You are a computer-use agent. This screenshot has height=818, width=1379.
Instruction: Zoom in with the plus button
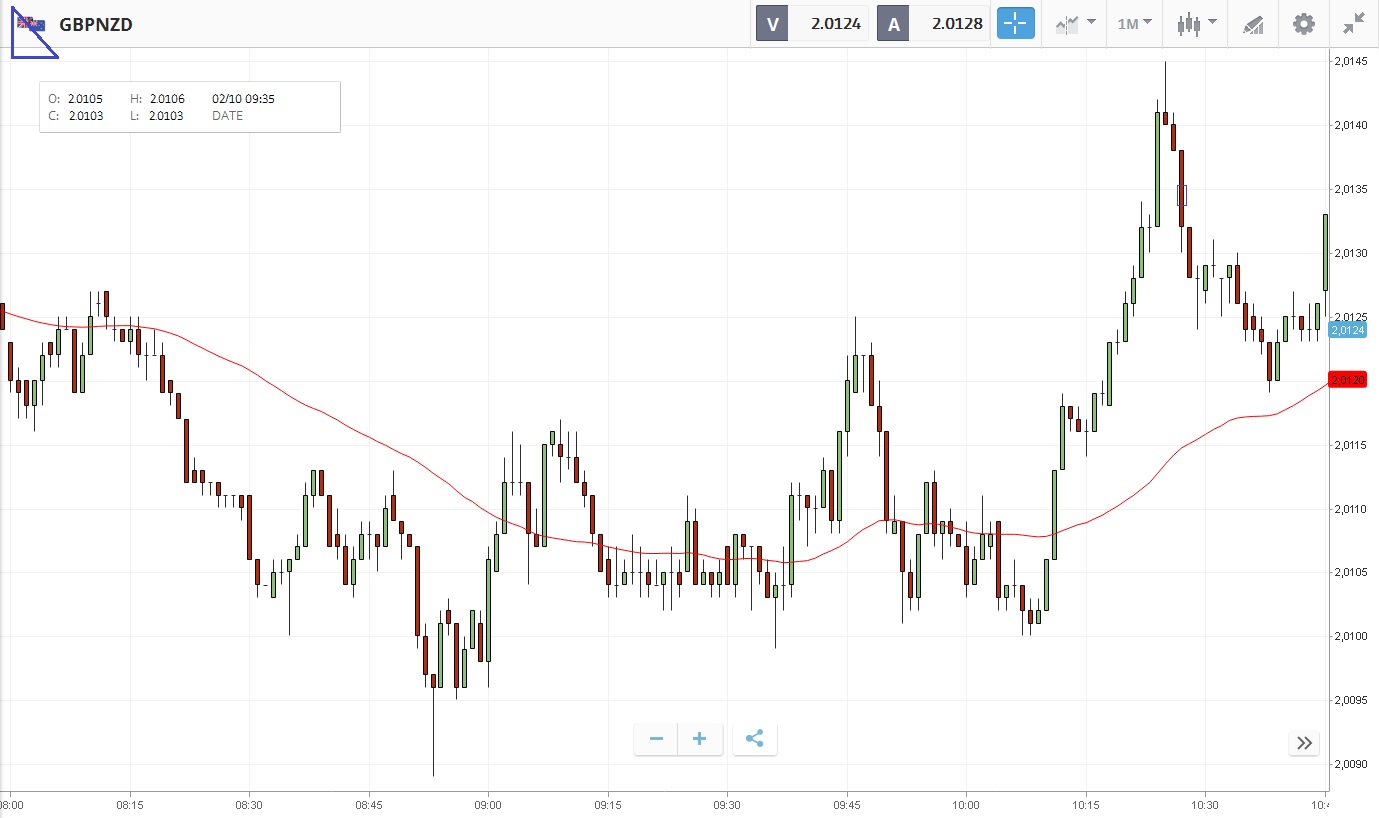(x=700, y=739)
